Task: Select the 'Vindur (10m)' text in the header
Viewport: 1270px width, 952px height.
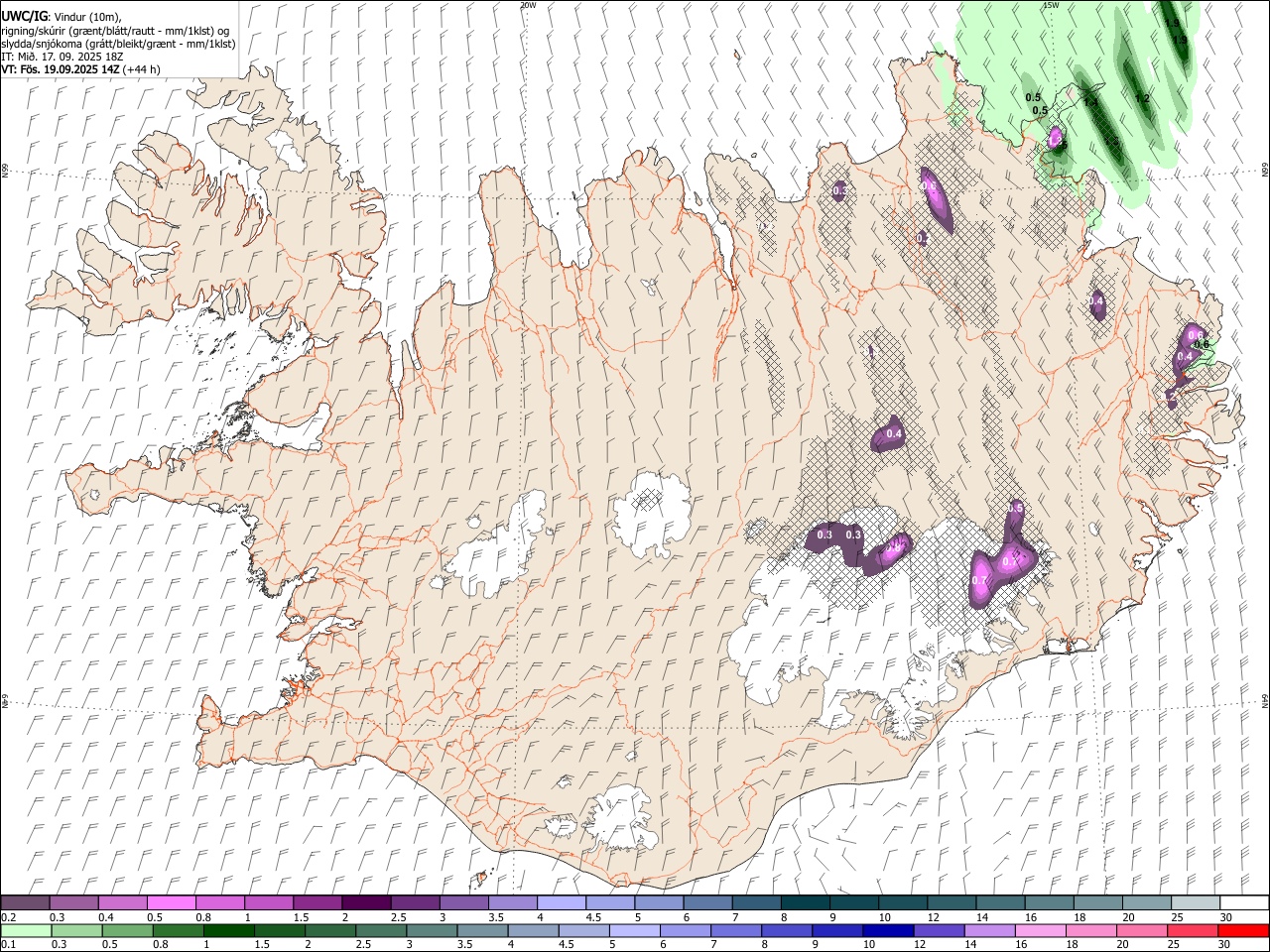Action: [x=86, y=17]
